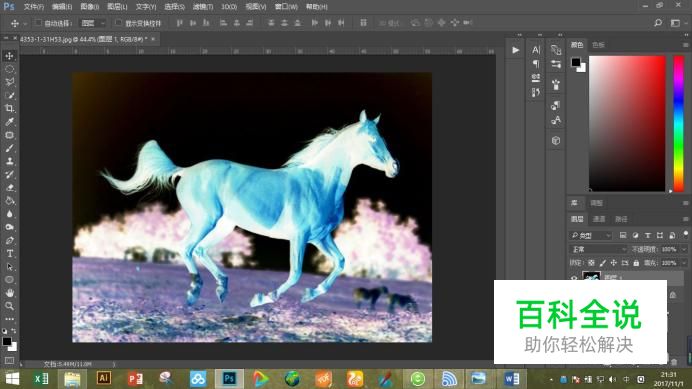The image size is (692, 389).
Task: Click the auto-align layers icon
Action: pos(363,23)
